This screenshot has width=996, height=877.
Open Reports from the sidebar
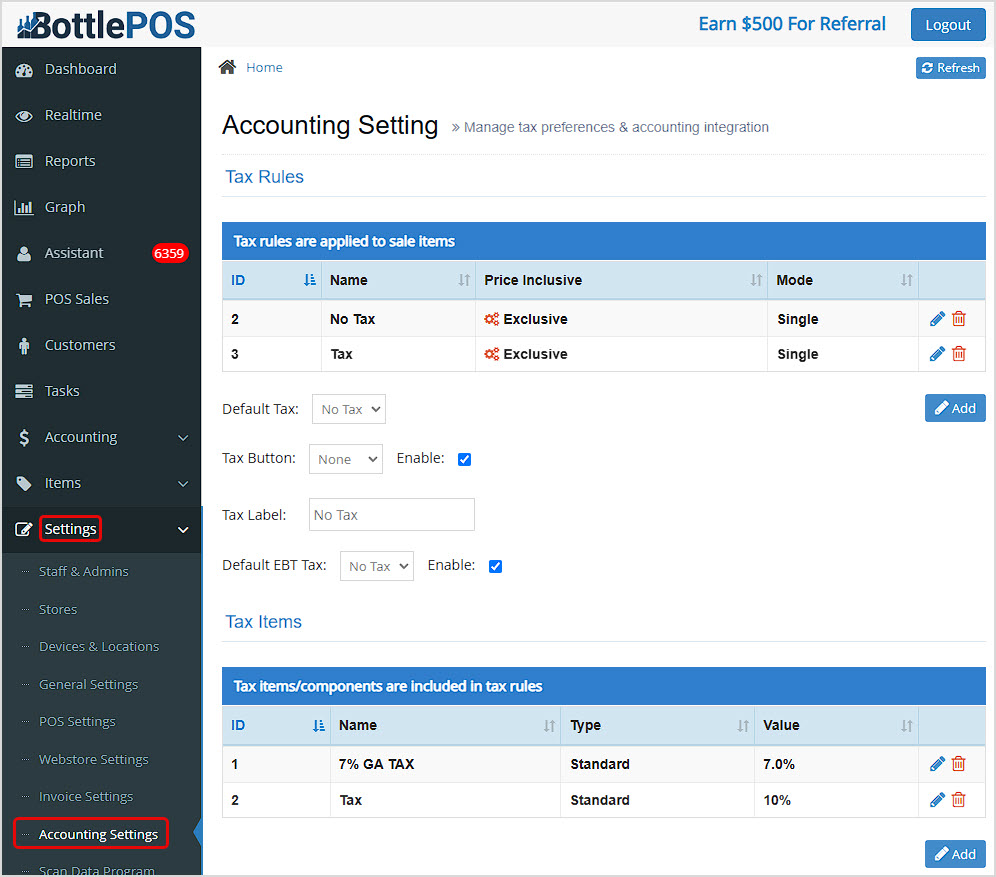pyautogui.click(x=69, y=161)
